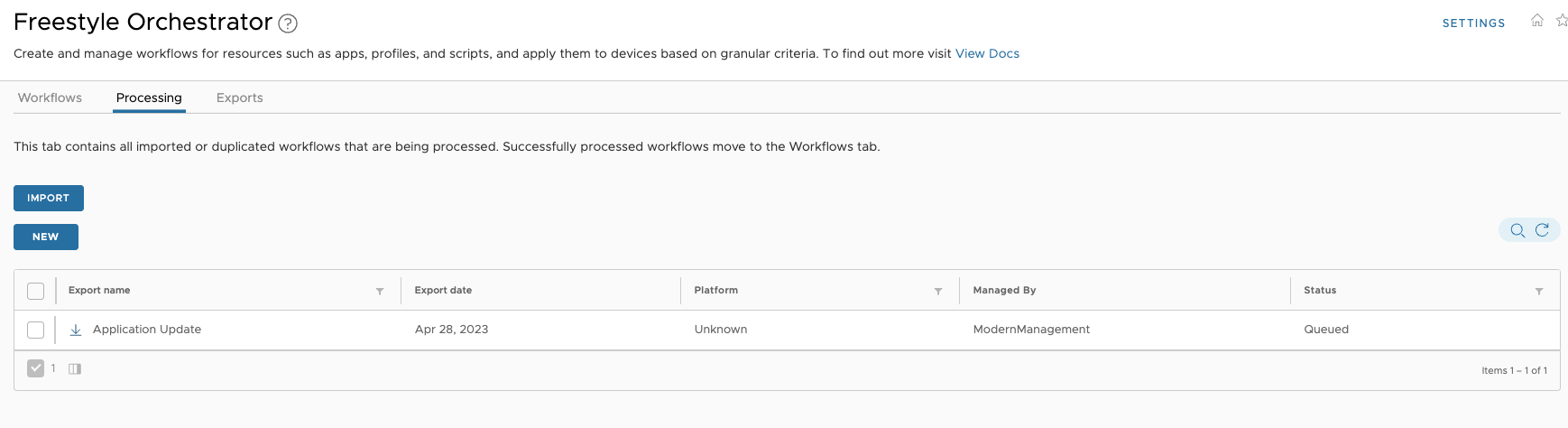This screenshot has width=1568, height=428.
Task: Click the home icon at top right
Action: [1537, 21]
